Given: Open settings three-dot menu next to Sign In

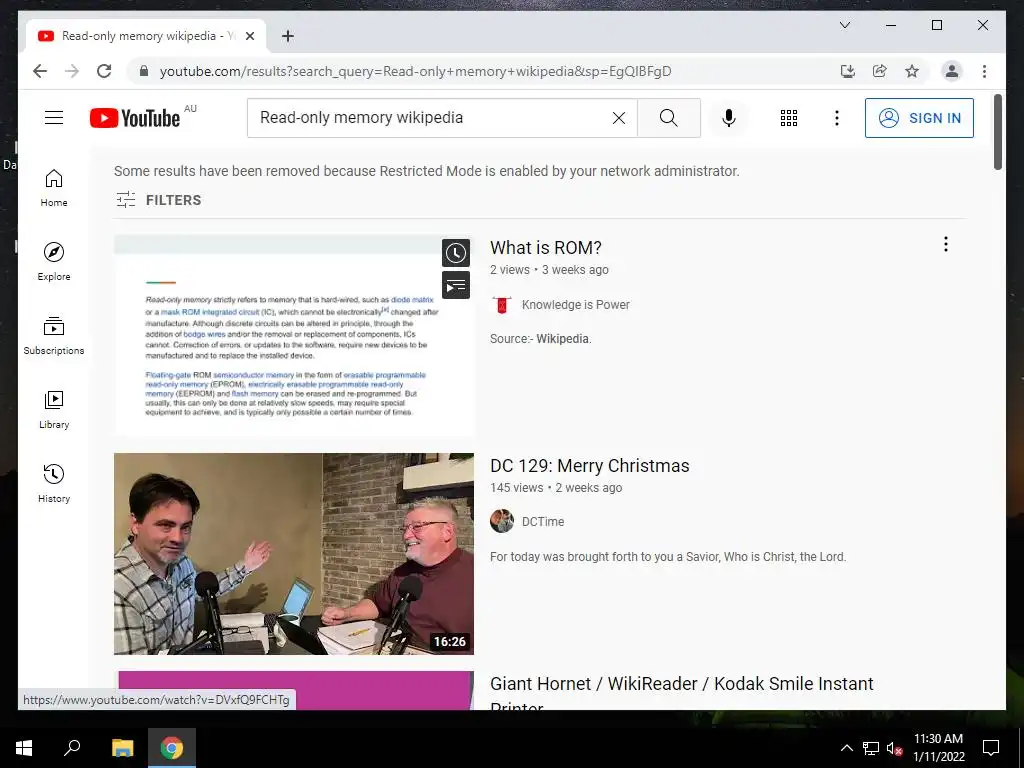Looking at the screenshot, I should (837, 118).
